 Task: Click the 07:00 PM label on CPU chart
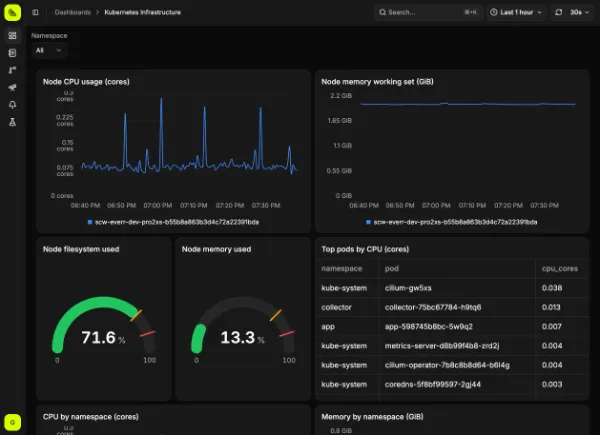point(158,205)
